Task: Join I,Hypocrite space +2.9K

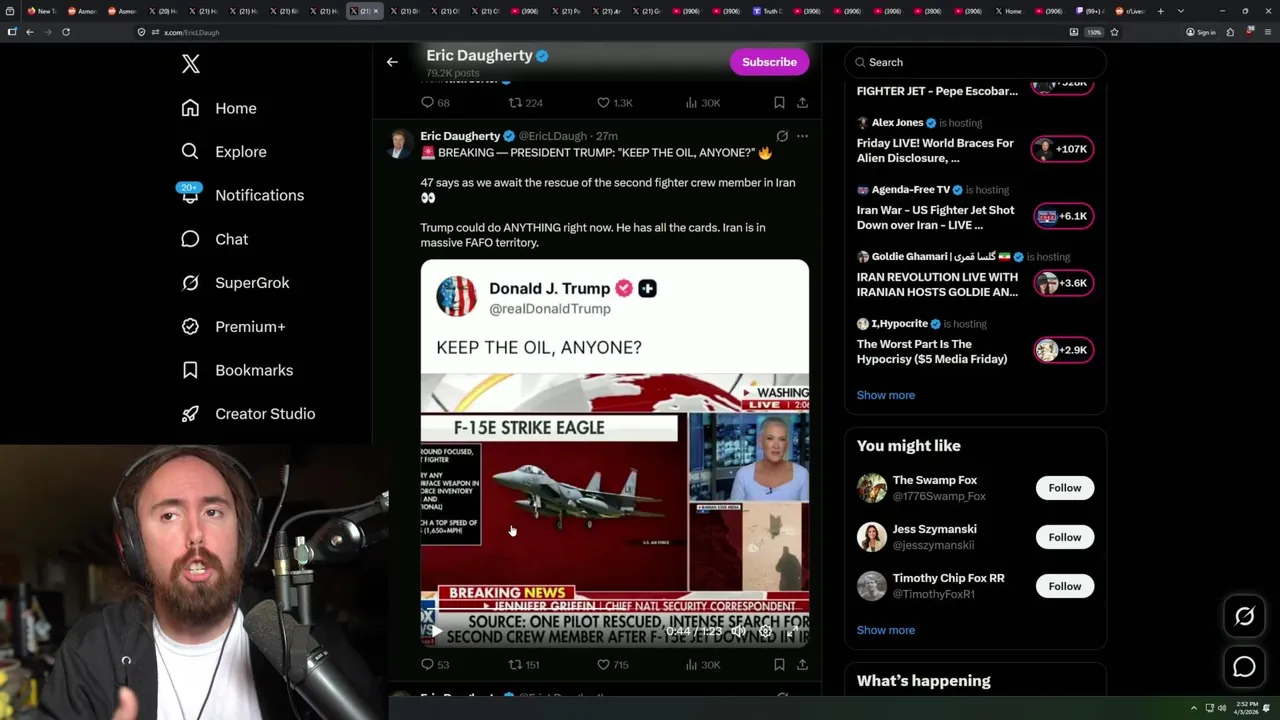Action: 1062,350
